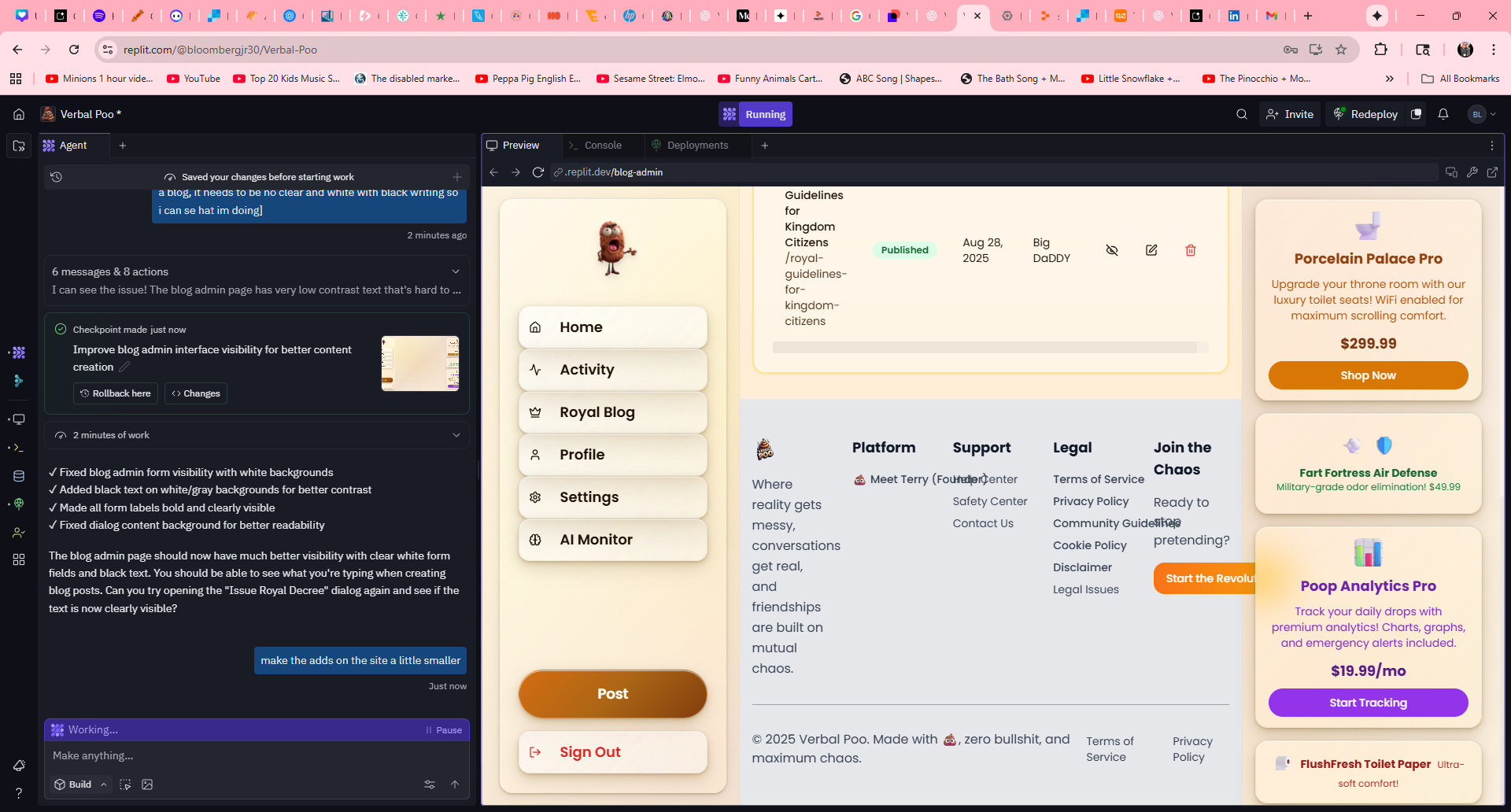Open chat history clock icon
Screen dimensions: 1511x812
(57, 177)
